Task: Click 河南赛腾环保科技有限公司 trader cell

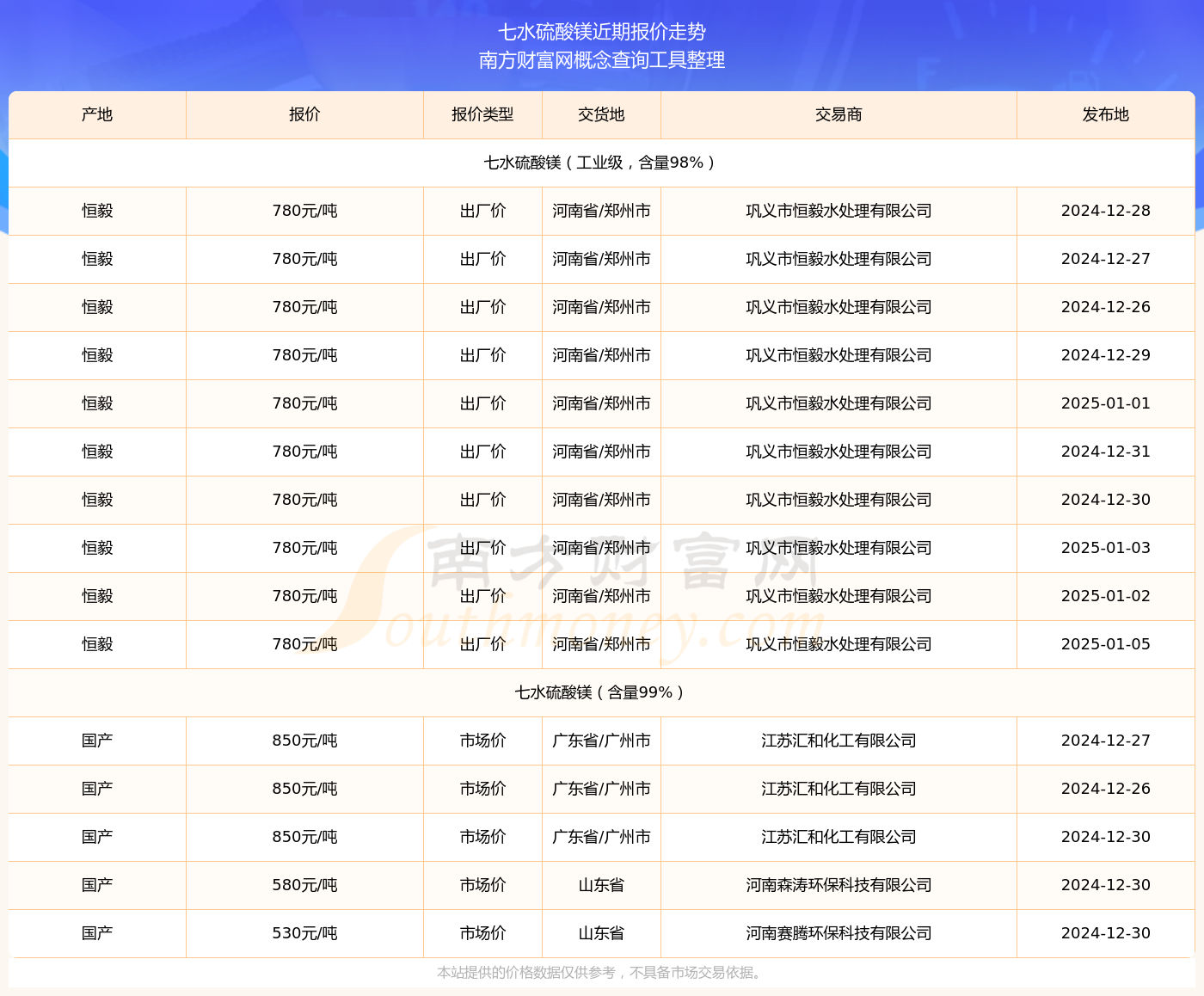Action: click(838, 933)
